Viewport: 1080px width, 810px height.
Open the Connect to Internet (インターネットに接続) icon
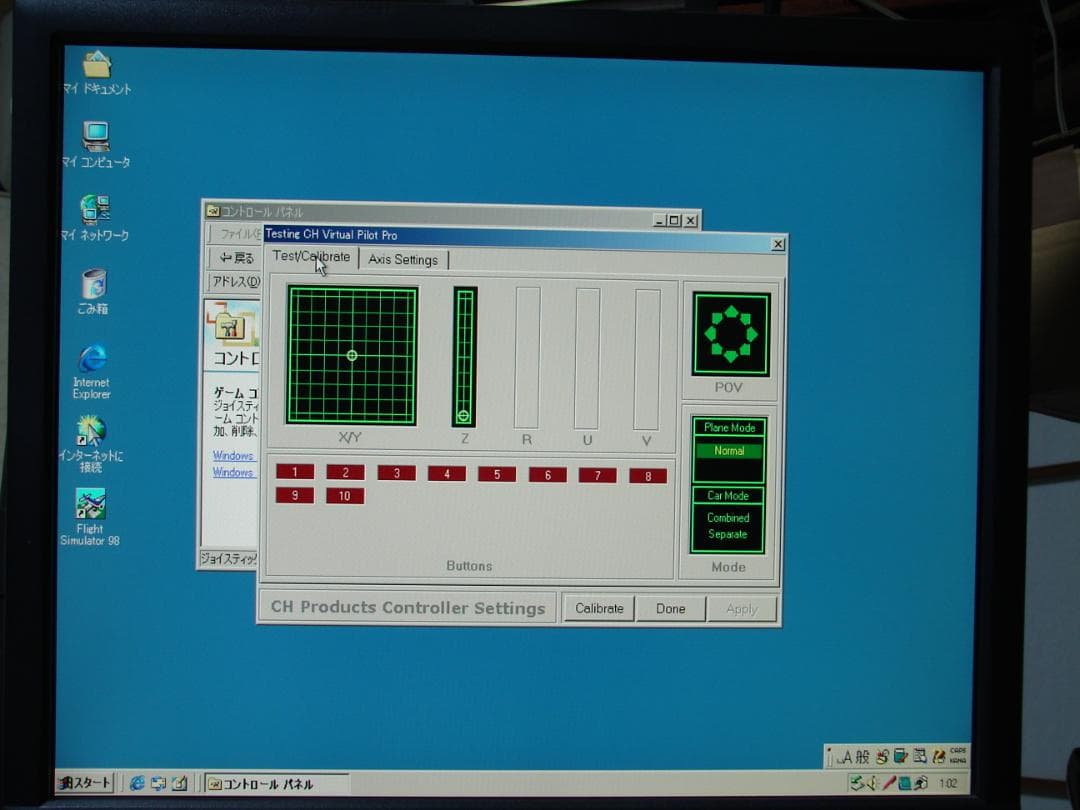click(x=90, y=431)
